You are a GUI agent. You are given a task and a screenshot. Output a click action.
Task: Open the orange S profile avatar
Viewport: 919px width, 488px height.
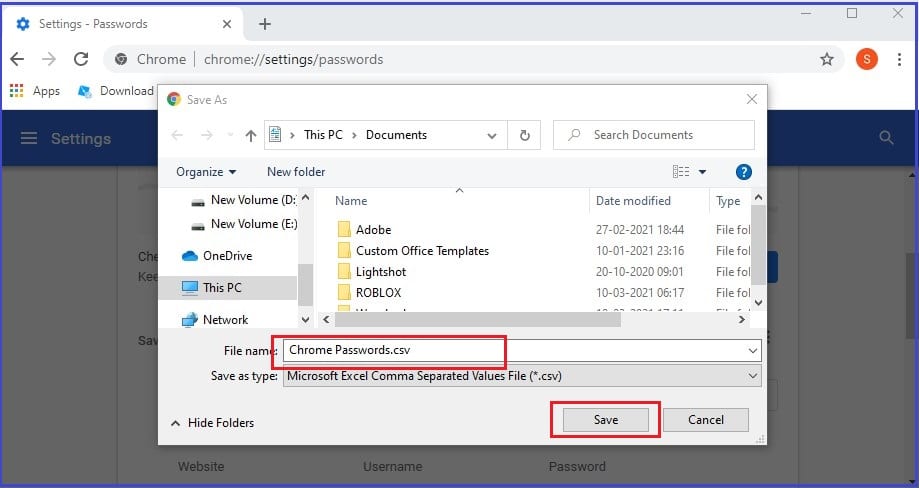click(867, 59)
